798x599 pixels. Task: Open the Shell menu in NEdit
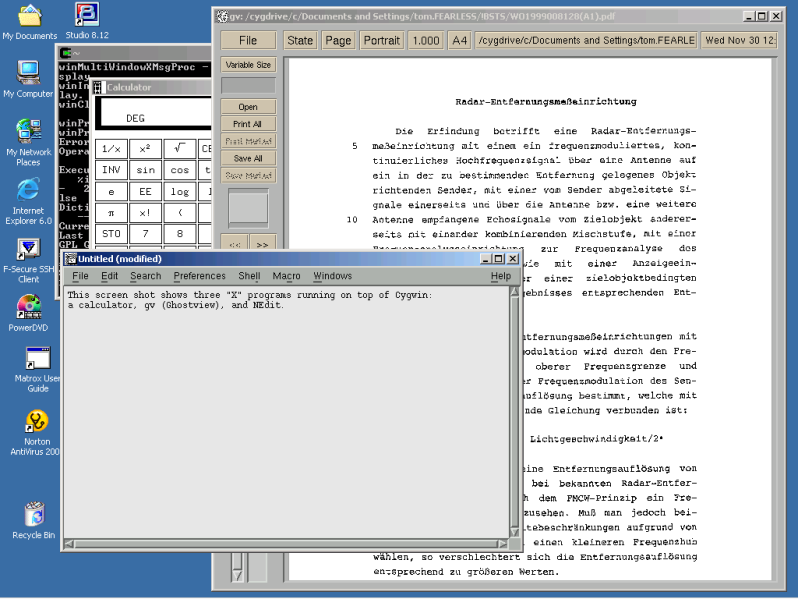point(249,276)
